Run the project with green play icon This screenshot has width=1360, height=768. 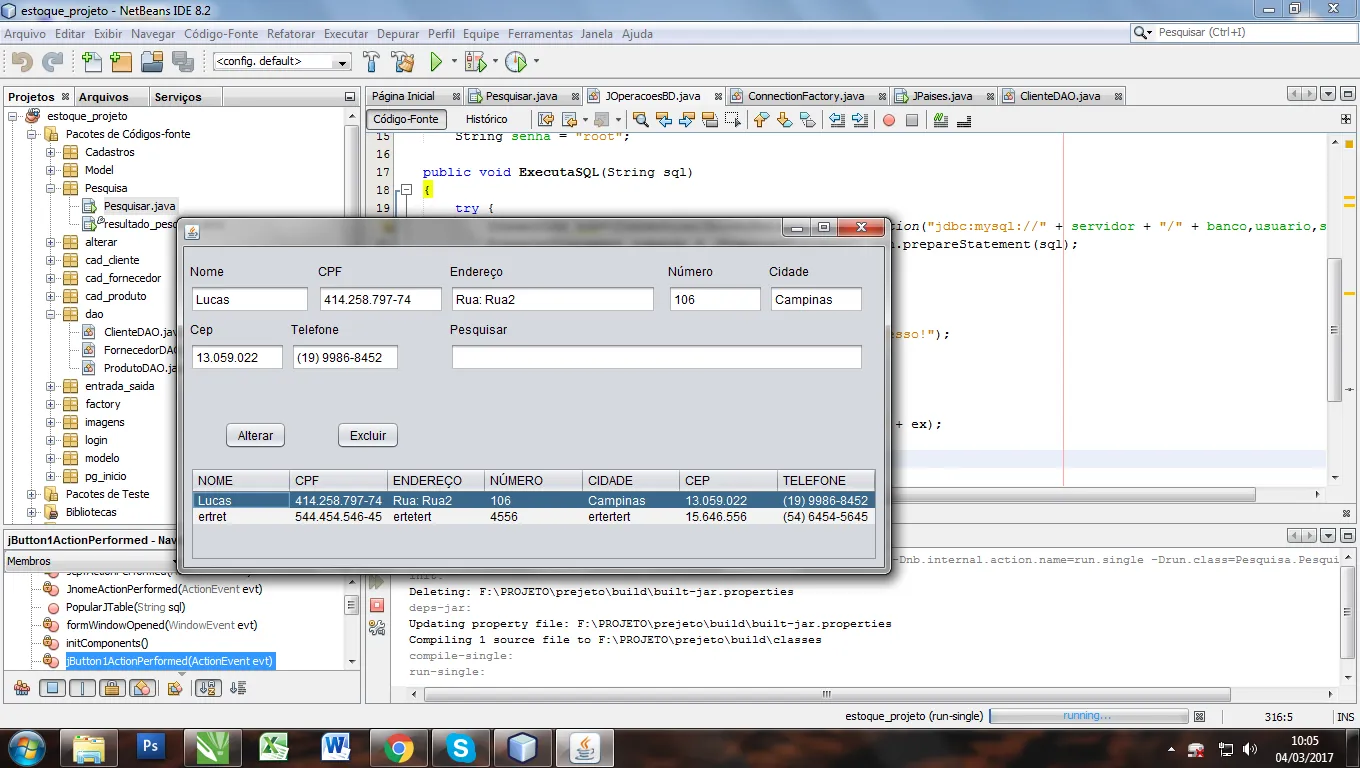(436, 62)
